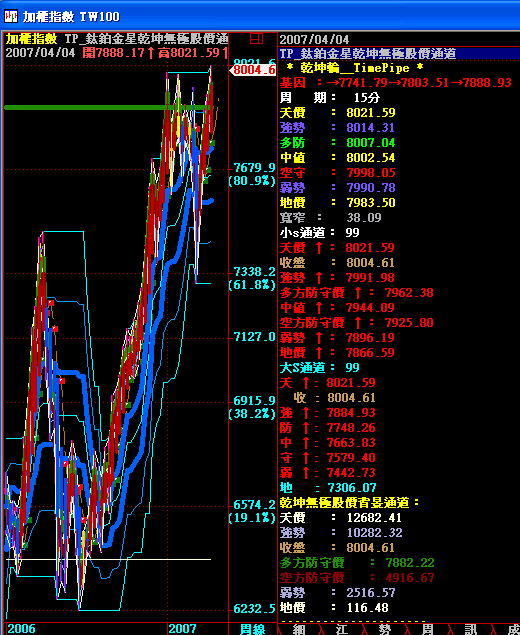Click the white 8004.6 current price marker
Screen dimensions: 520x635
[253, 70]
